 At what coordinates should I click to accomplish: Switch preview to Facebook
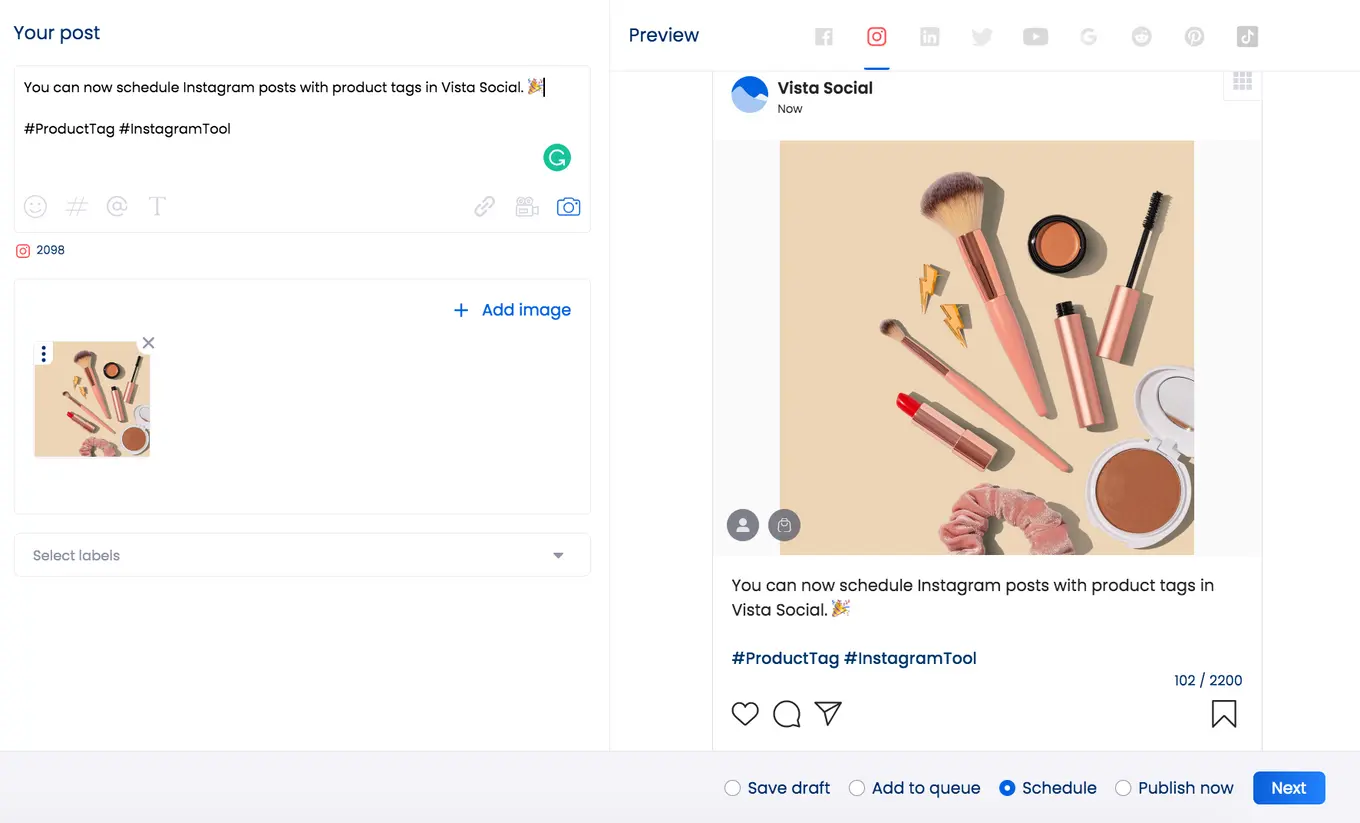click(x=824, y=36)
